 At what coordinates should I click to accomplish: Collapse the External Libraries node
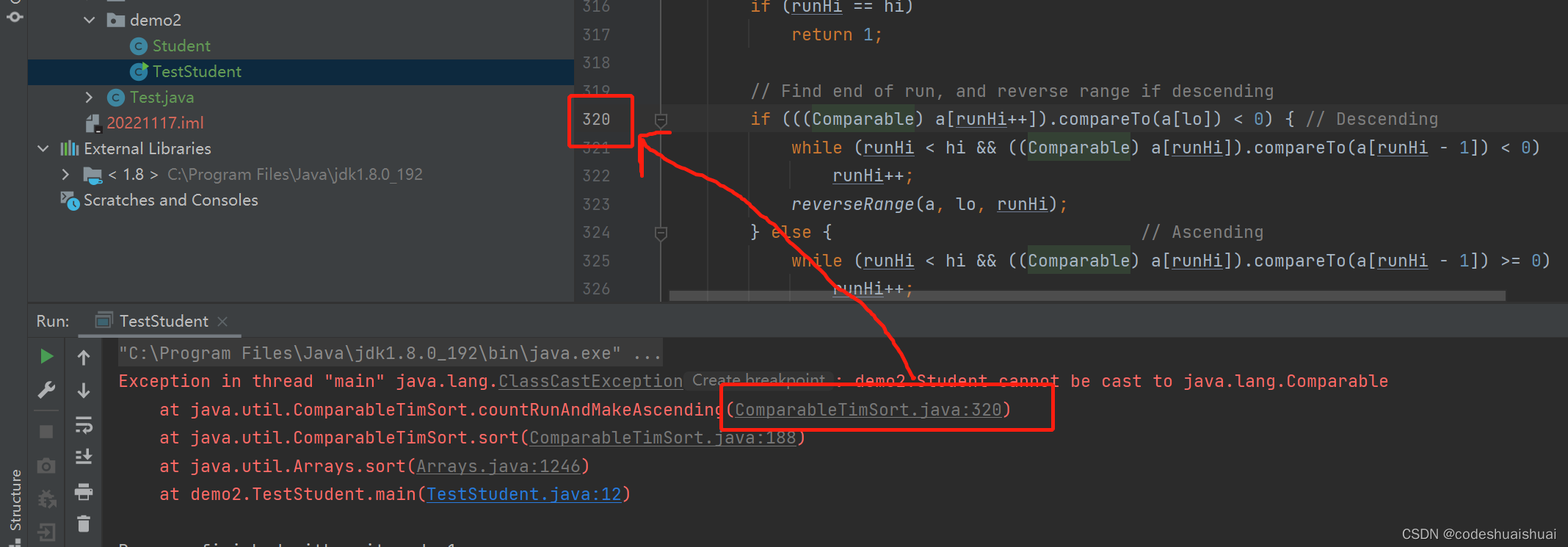[43, 148]
